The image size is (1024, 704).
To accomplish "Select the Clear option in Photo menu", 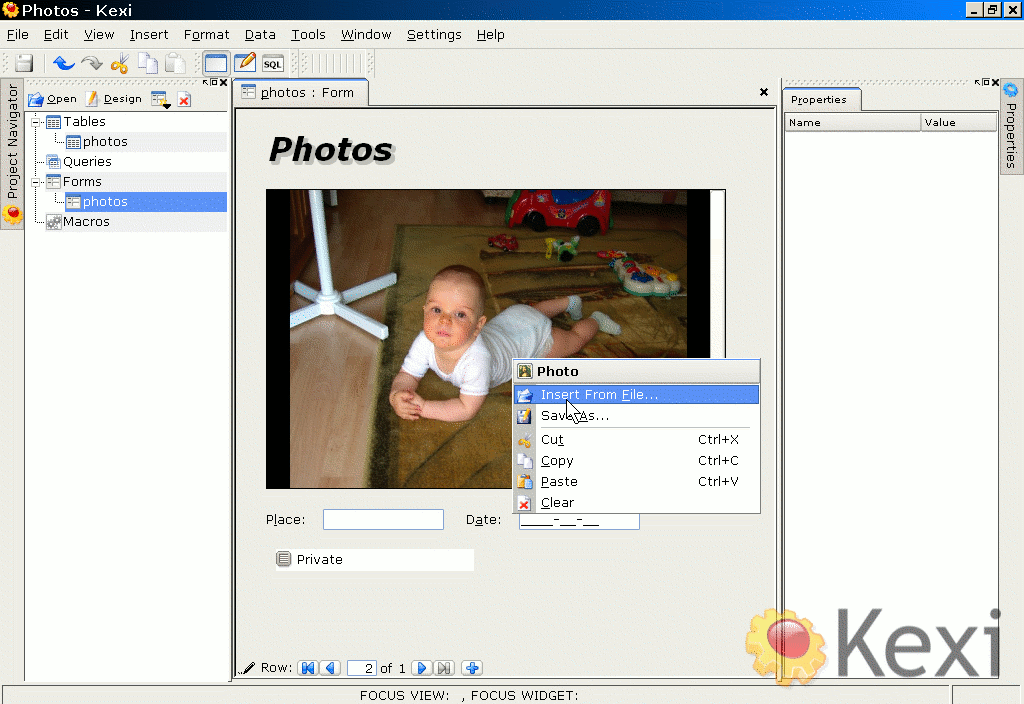I will coord(557,503).
